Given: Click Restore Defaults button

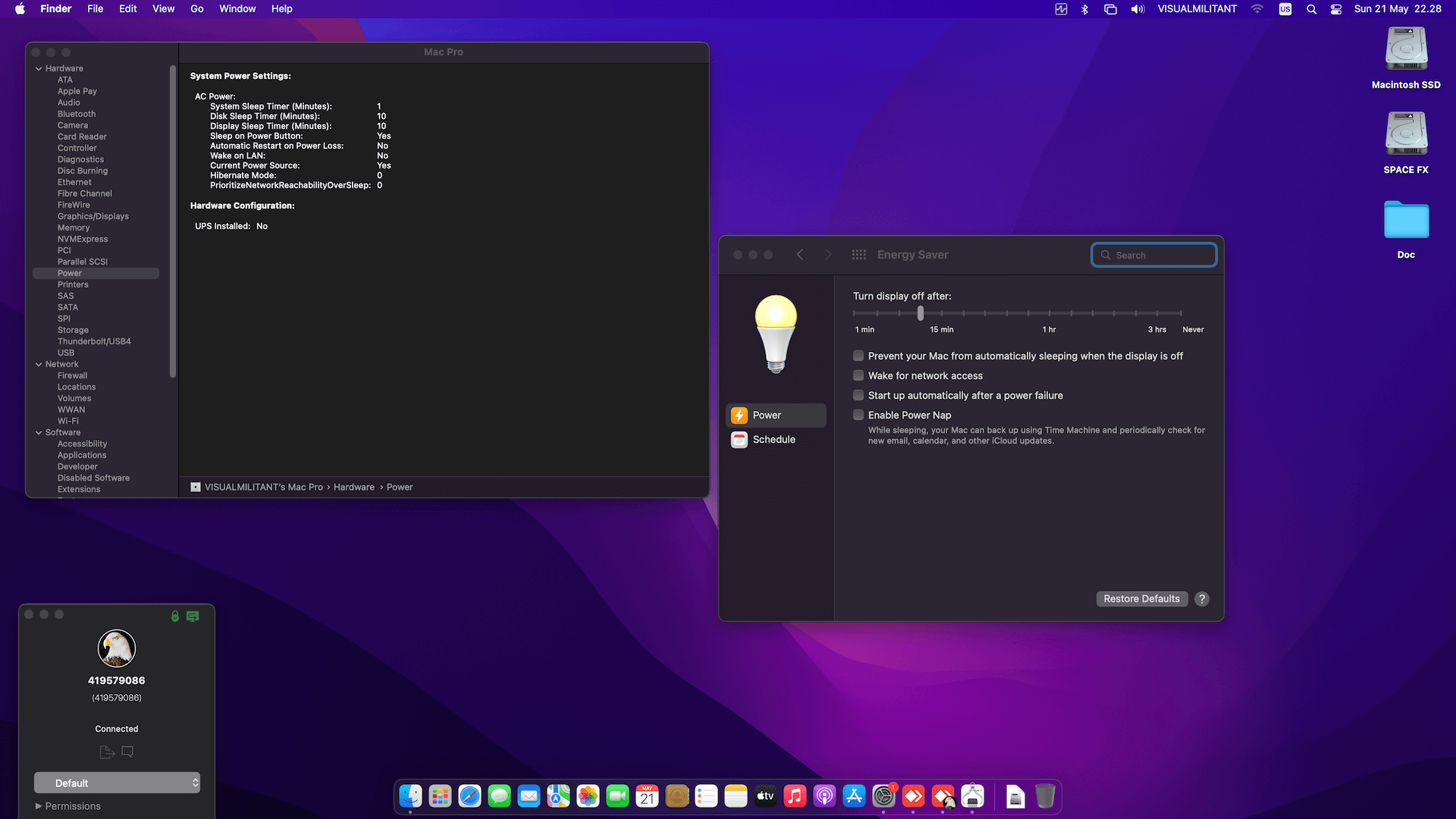Looking at the screenshot, I should [x=1141, y=599].
